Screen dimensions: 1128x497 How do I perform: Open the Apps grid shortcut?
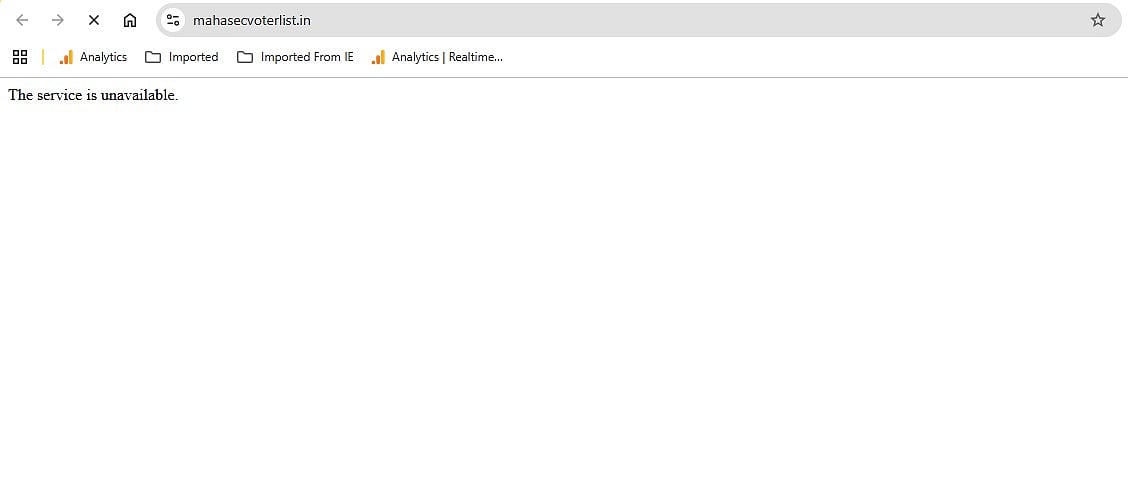pos(20,57)
